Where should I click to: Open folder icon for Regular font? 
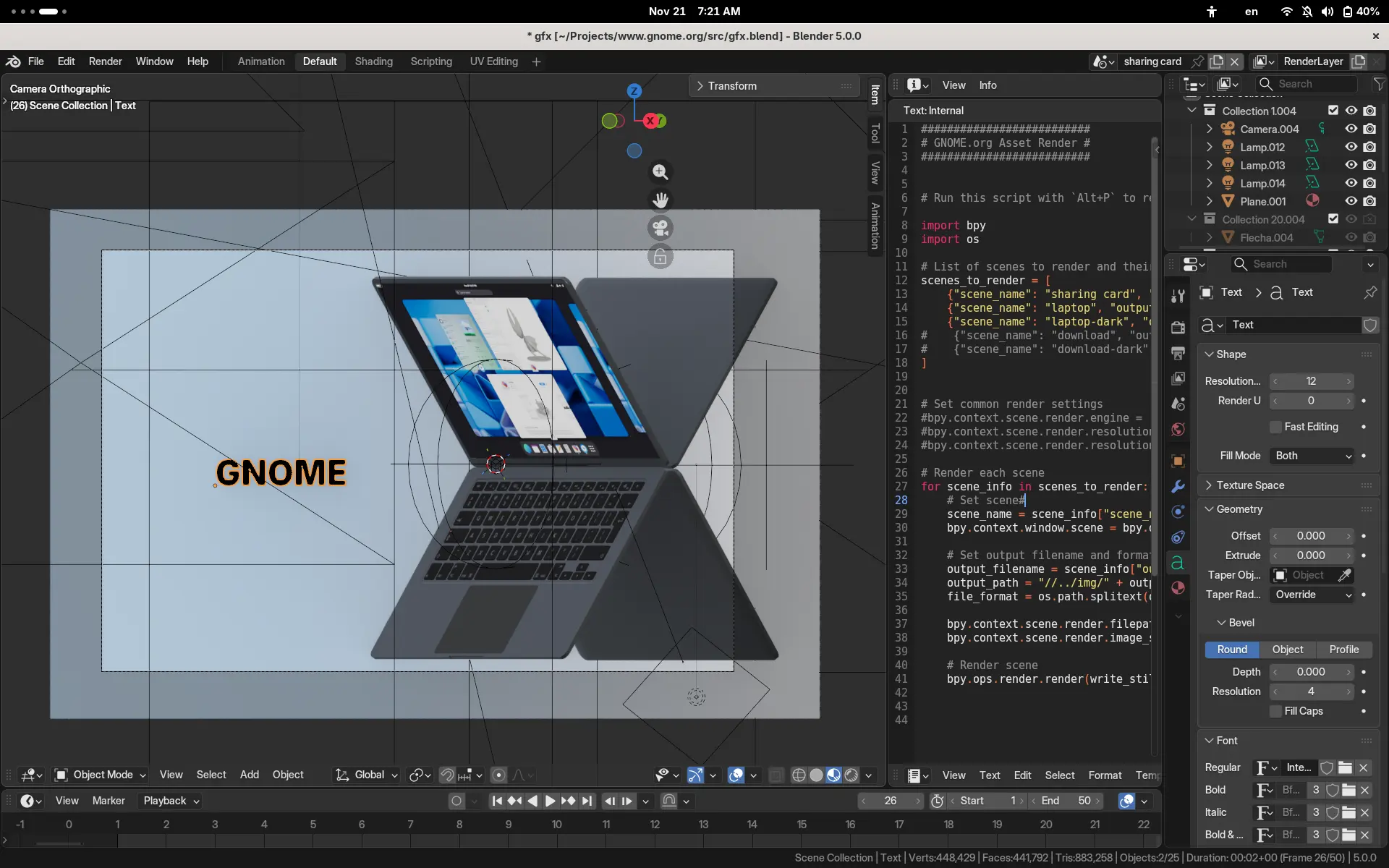click(x=1345, y=767)
